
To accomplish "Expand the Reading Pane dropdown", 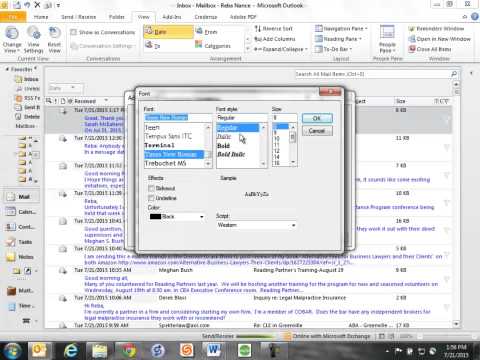I will click(339, 39).
